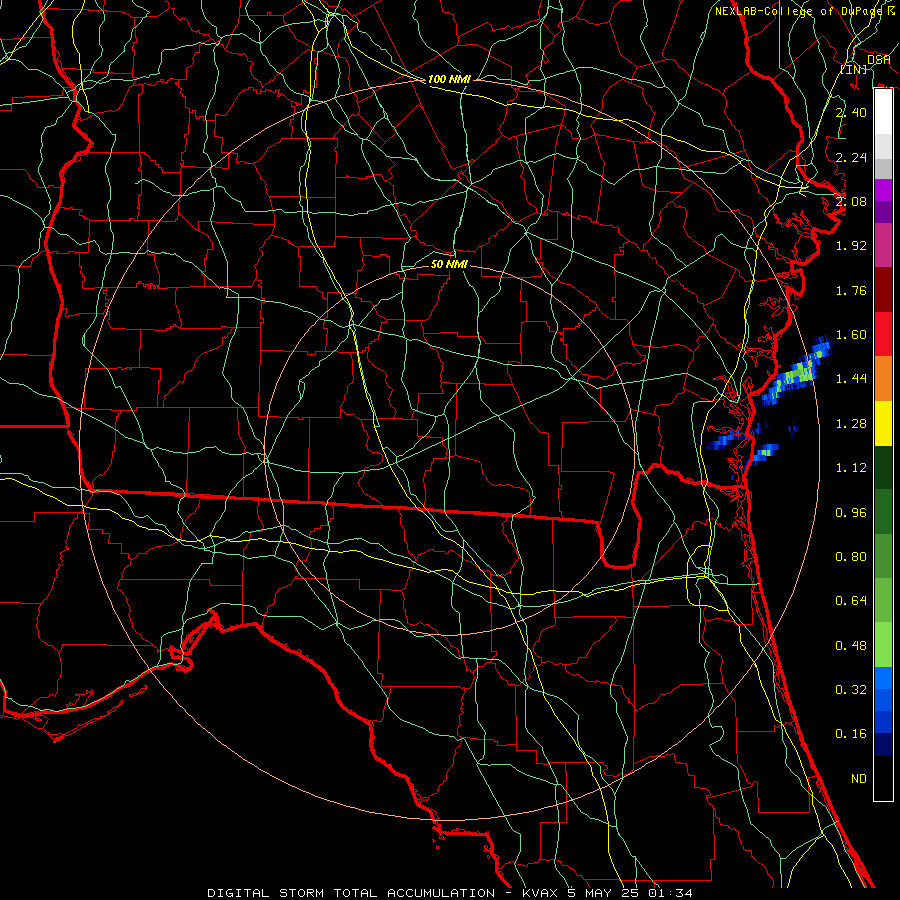Click the bright red 1.60 legend color block
Screen dimensions: 900x900
pyautogui.click(x=883, y=334)
